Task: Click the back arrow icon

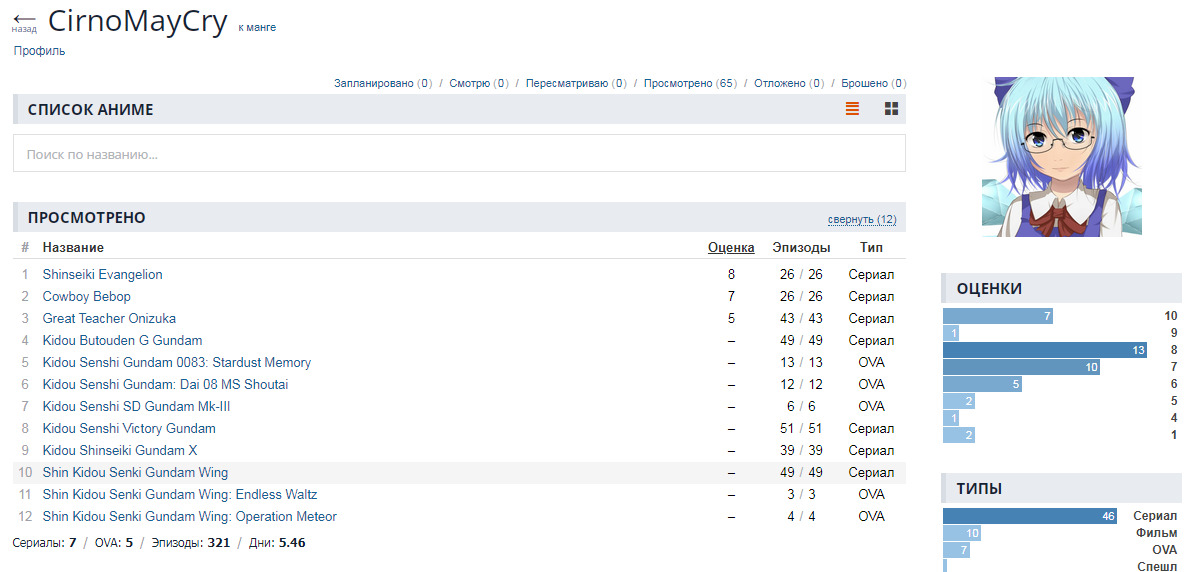Action: click(x=24, y=21)
